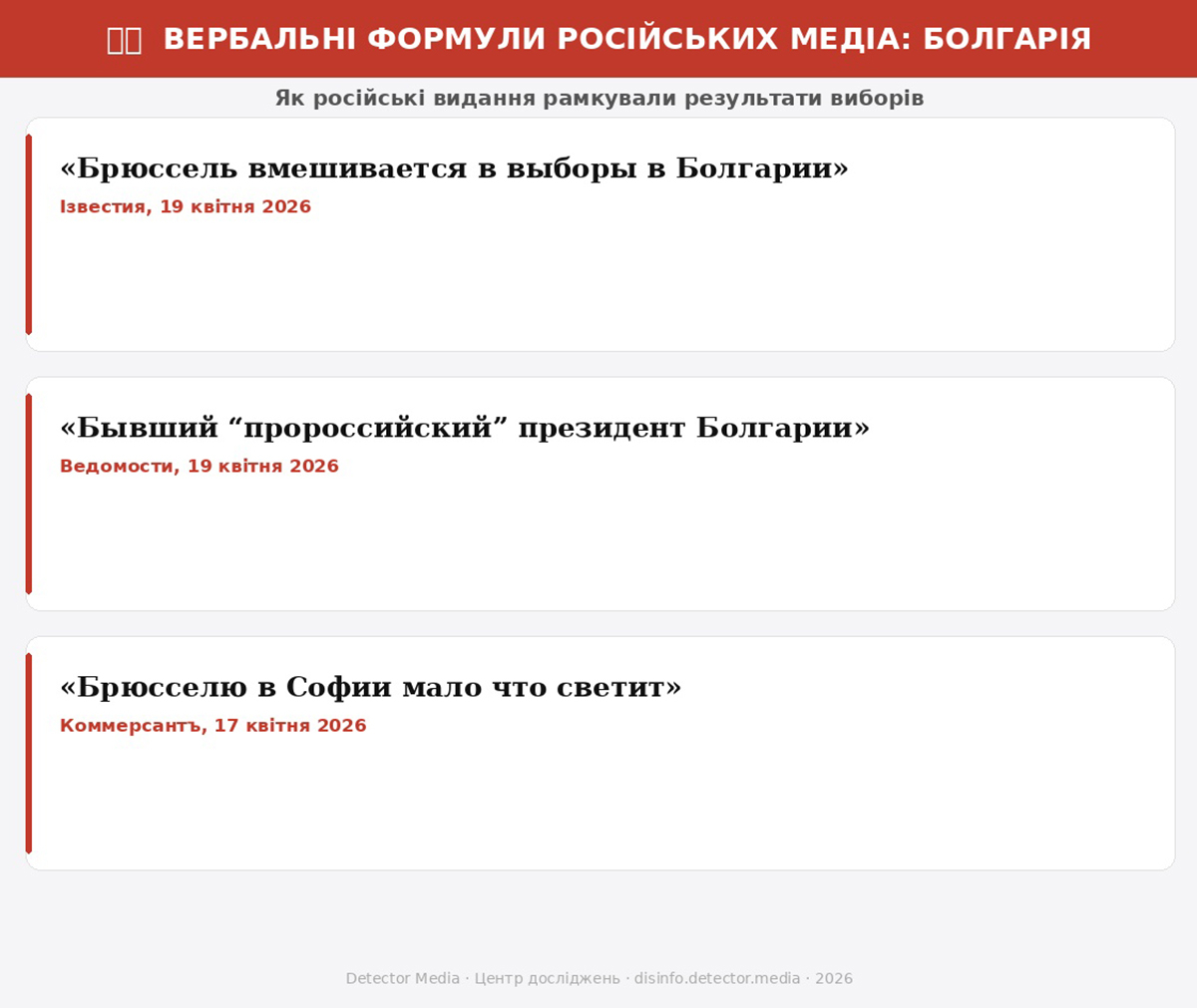Click the flag icon in the red header
The height and width of the screenshot is (1008, 1197).
(x=125, y=40)
